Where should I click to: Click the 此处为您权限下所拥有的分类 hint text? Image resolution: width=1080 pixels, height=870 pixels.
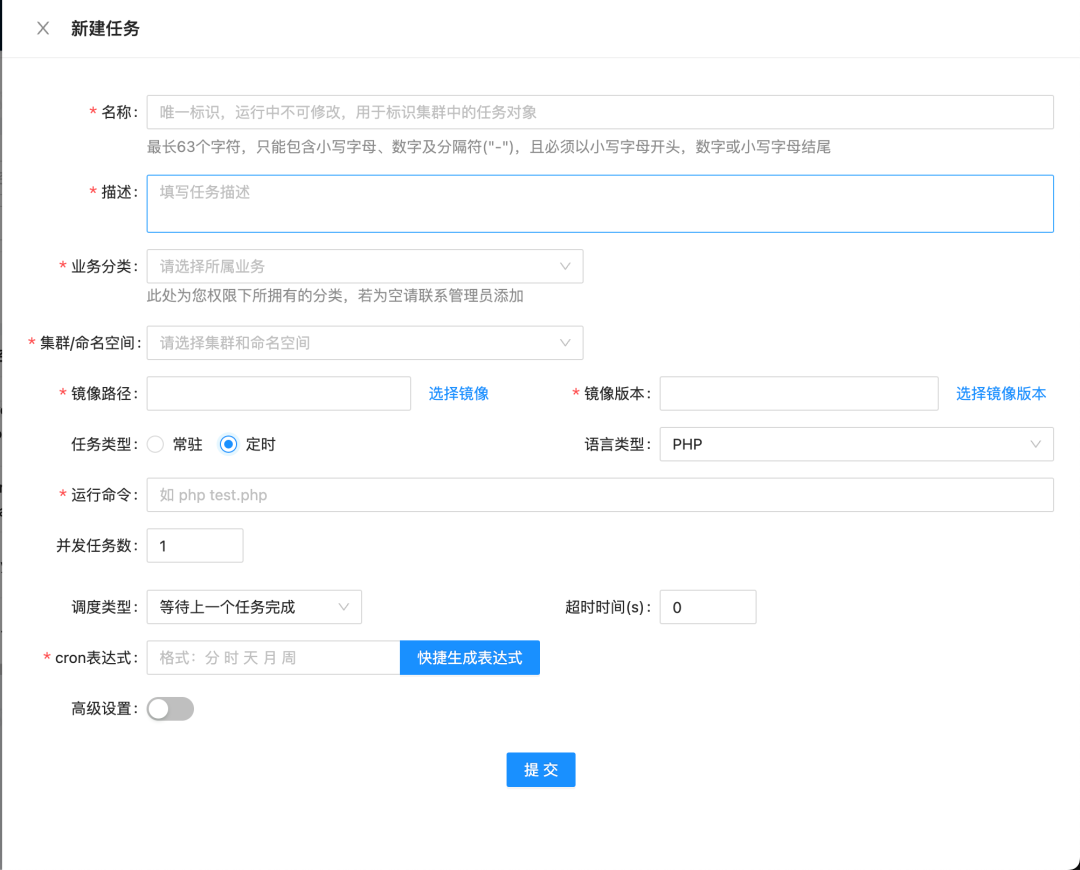[x=335, y=296]
